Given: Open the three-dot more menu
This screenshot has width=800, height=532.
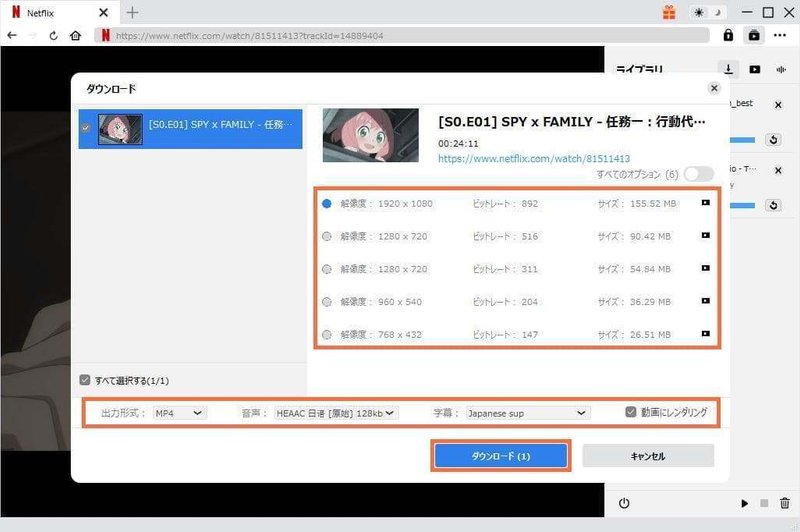Looking at the screenshot, I should pos(780,35).
